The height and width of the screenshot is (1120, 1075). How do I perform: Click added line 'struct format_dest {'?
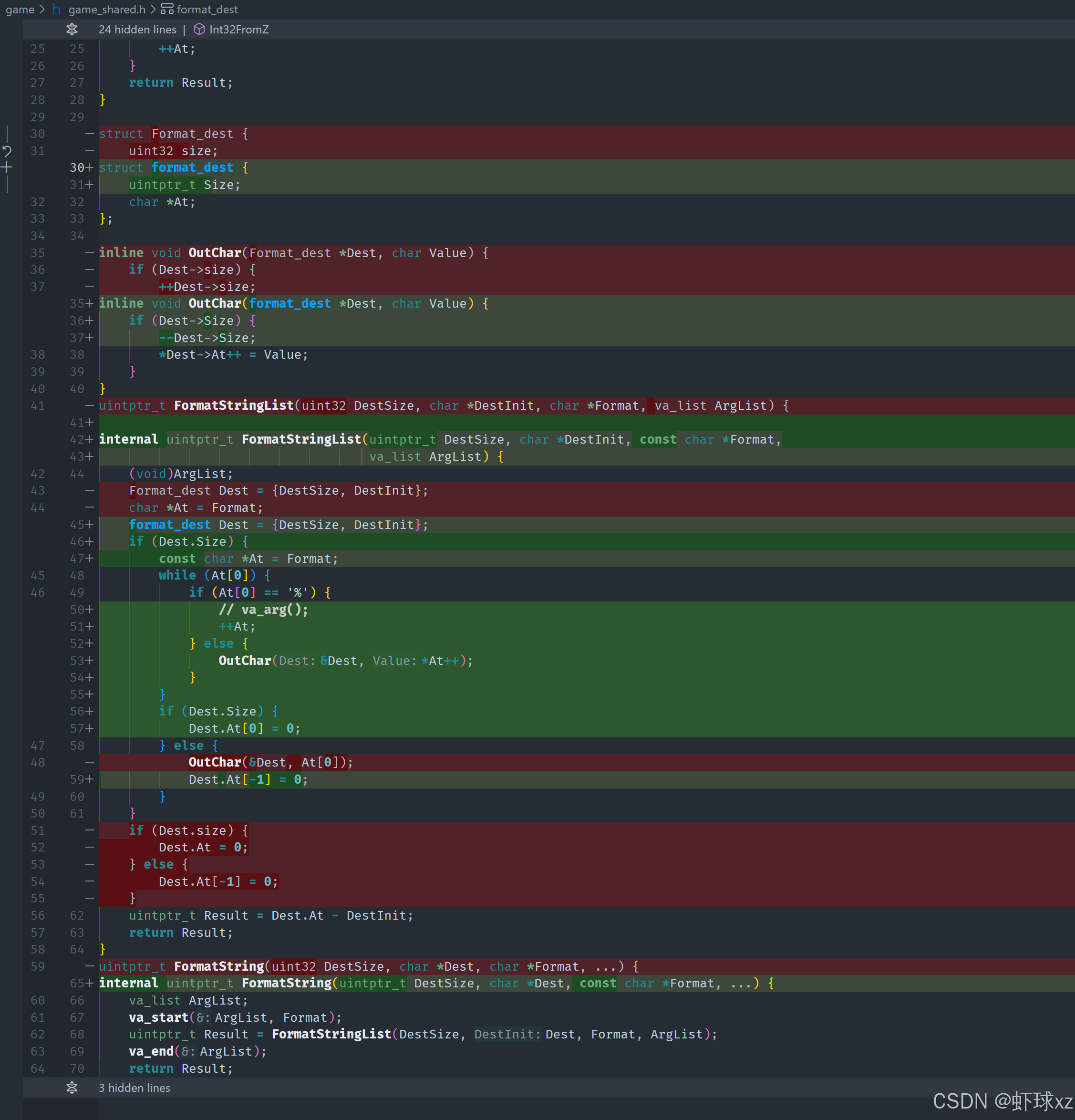(x=174, y=168)
